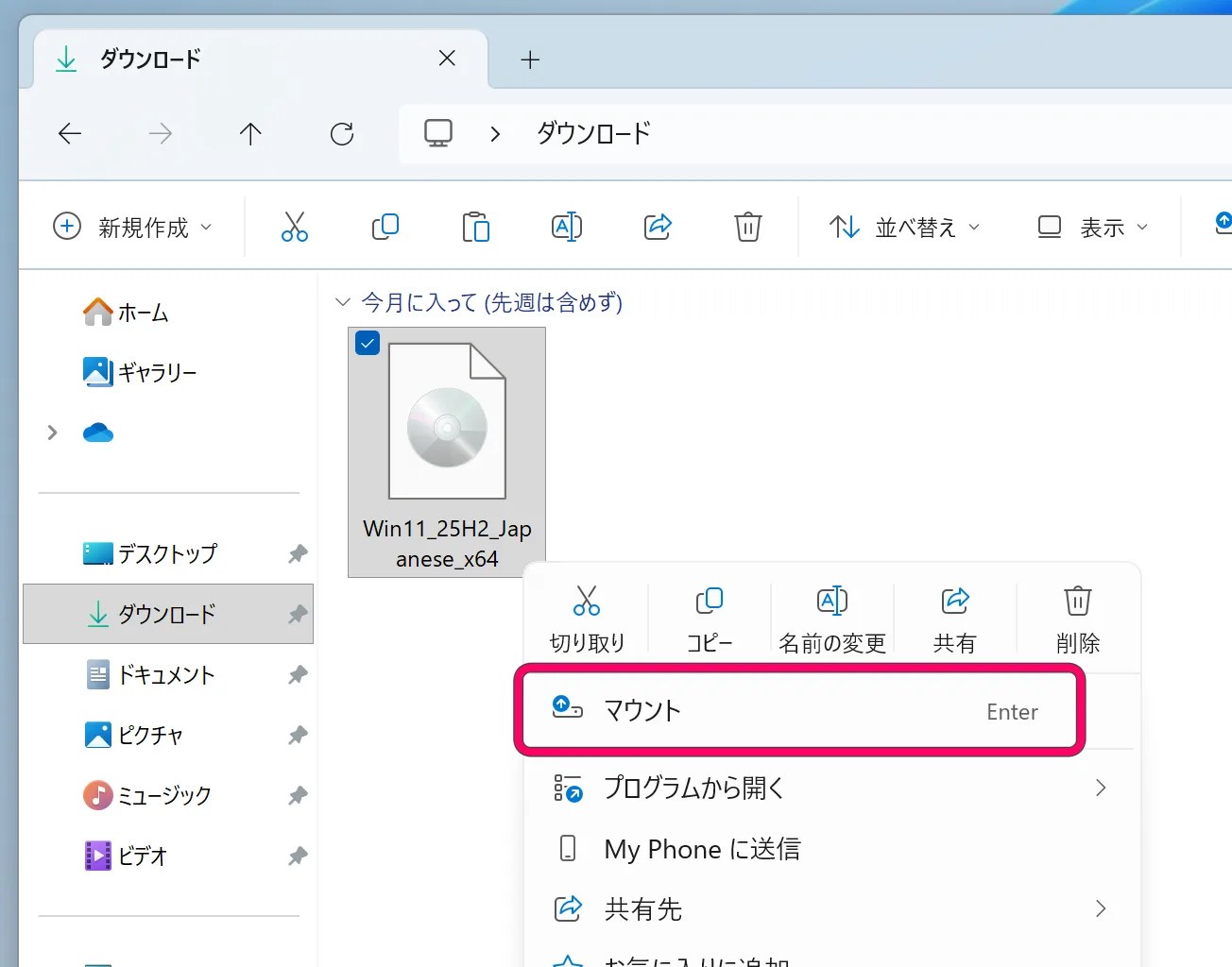Unpin デスクトップ using its pin icon
The width and height of the screenshot is (1232, 967).
pos(298,554)
